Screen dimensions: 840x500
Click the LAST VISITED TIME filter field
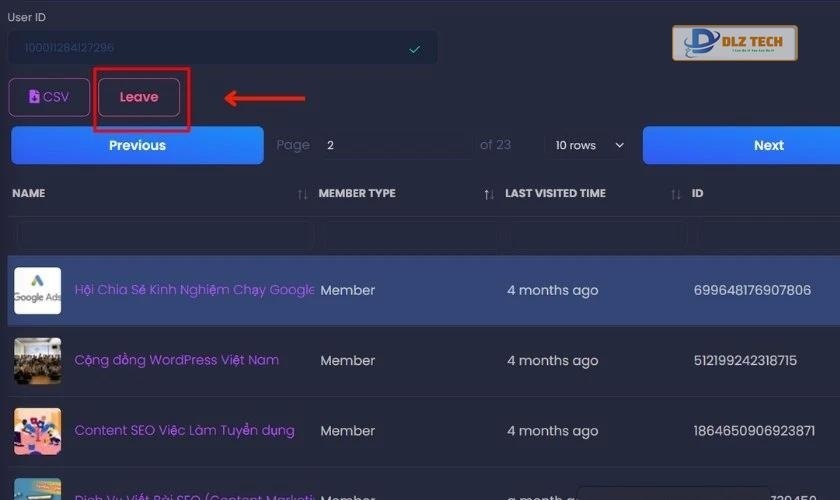(x=597, y=235)
